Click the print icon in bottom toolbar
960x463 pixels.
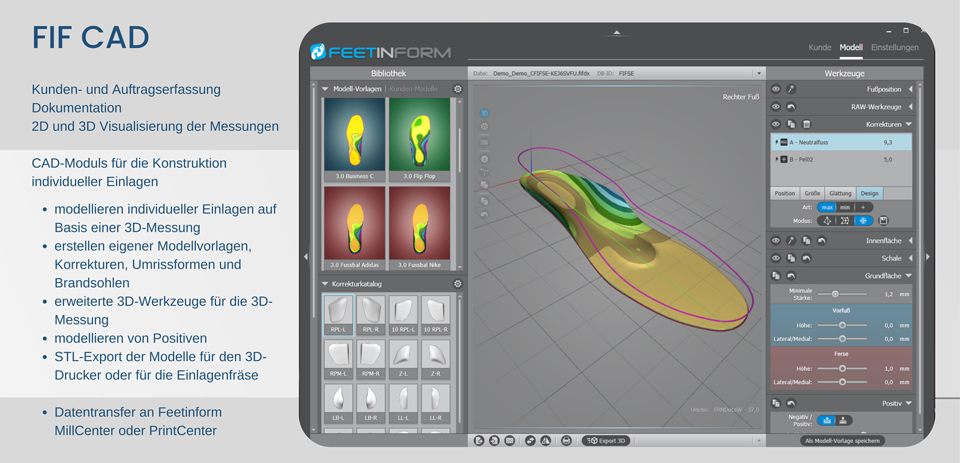566,440
